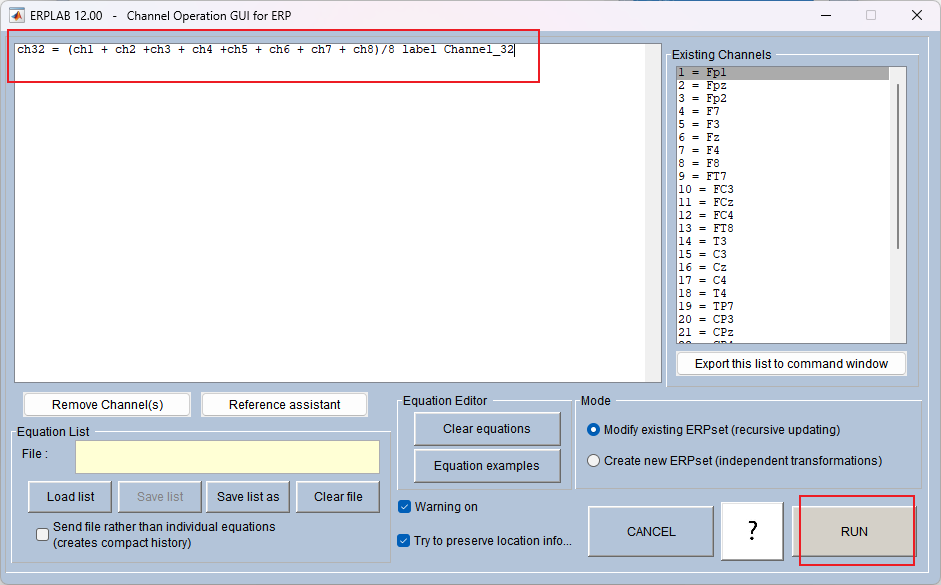Check 'Send file rather than individual equations'

(x=42, y=533)
